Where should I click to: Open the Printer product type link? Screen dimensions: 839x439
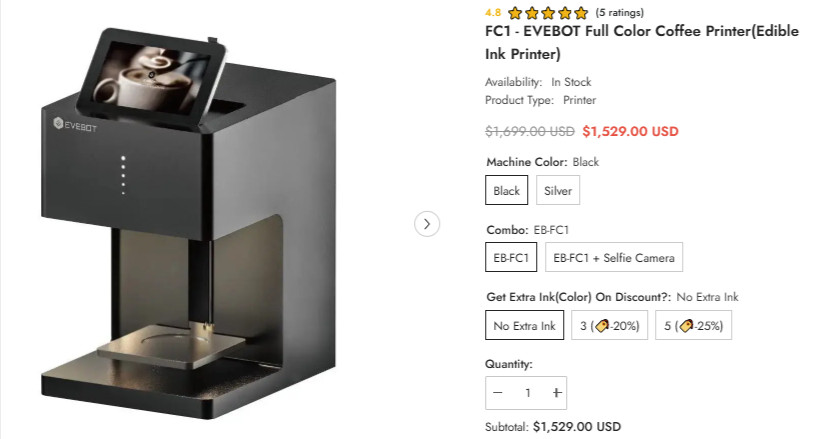click(x=579, y=100)
